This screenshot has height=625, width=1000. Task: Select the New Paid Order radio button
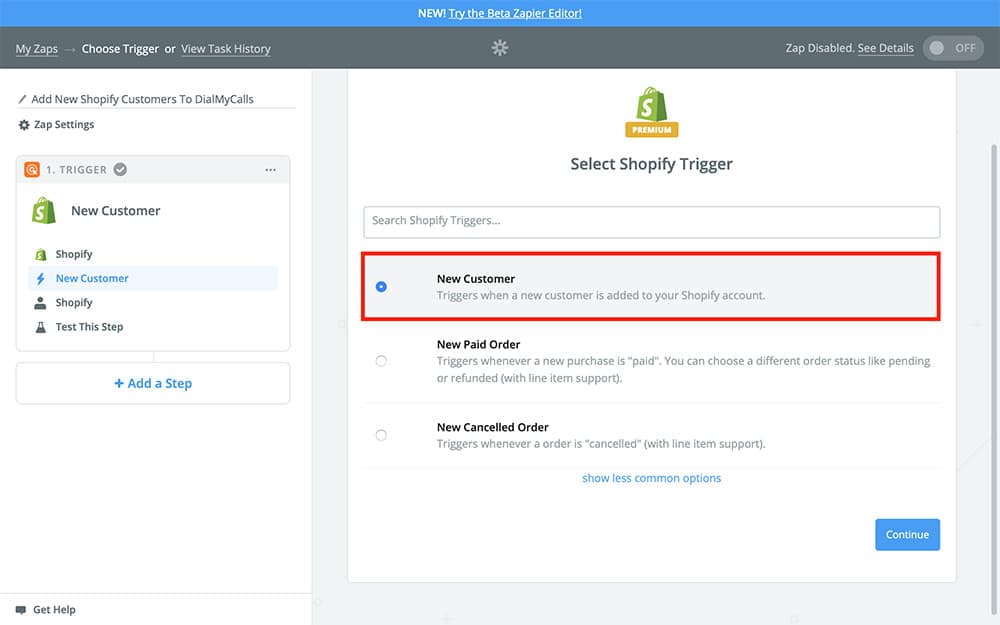click(x=381, y=361)
